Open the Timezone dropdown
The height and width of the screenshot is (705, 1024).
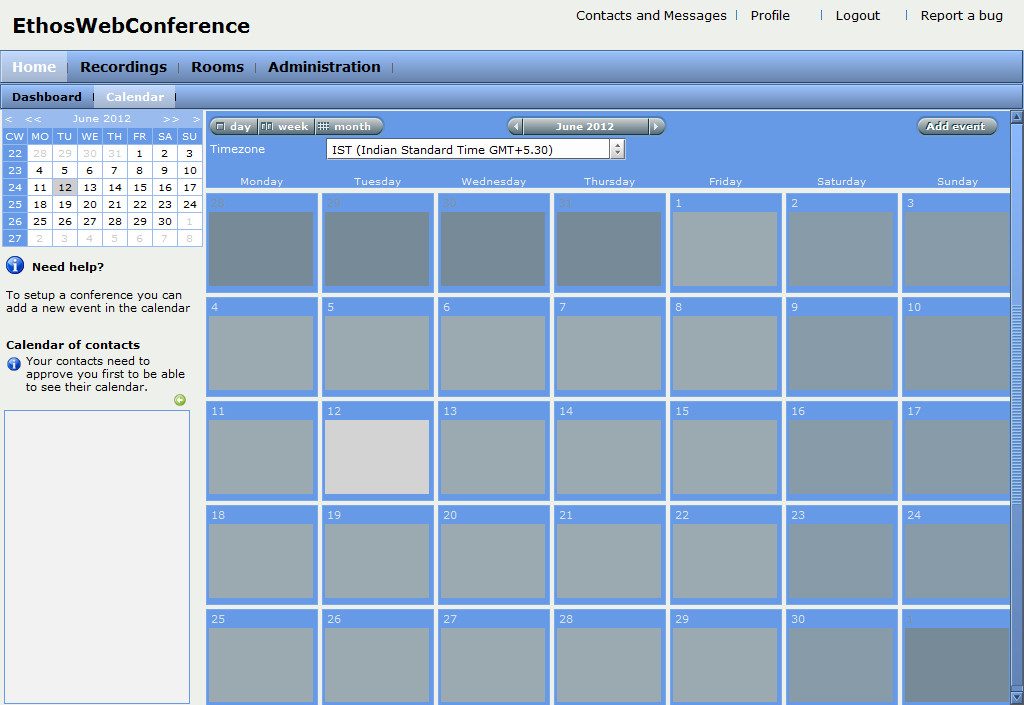(x=468, y=150)
